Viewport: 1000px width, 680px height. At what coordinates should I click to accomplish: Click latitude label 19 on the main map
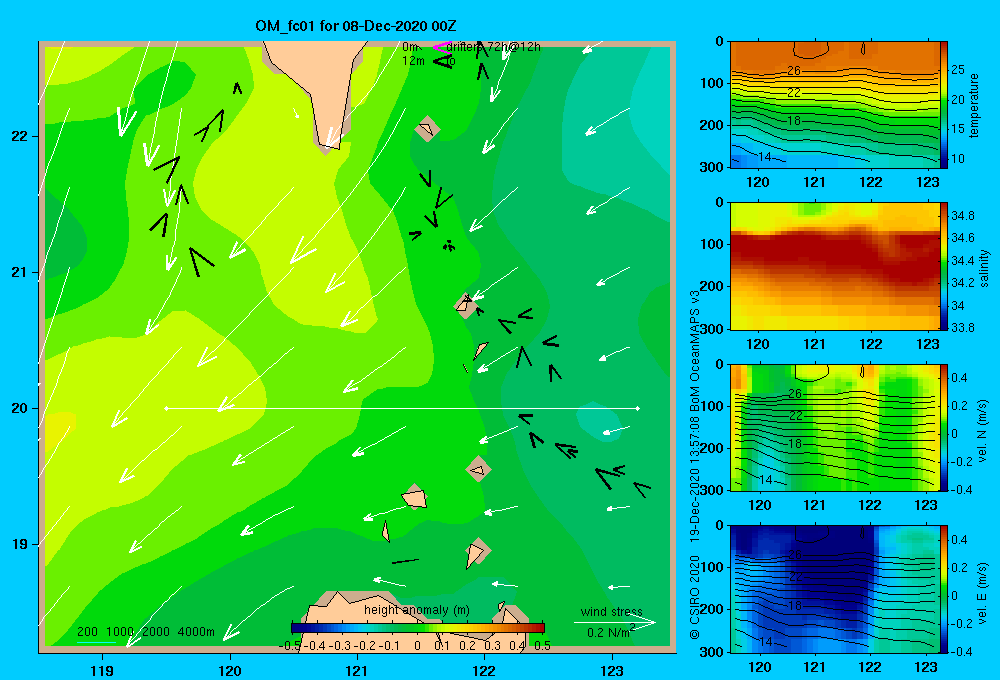(19, 544)
